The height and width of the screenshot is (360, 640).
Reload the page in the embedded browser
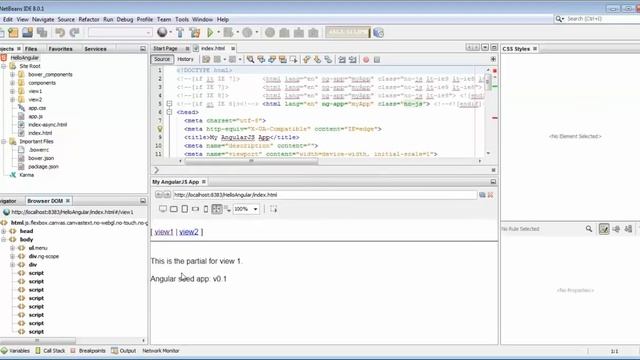click(x=482, y=195)
